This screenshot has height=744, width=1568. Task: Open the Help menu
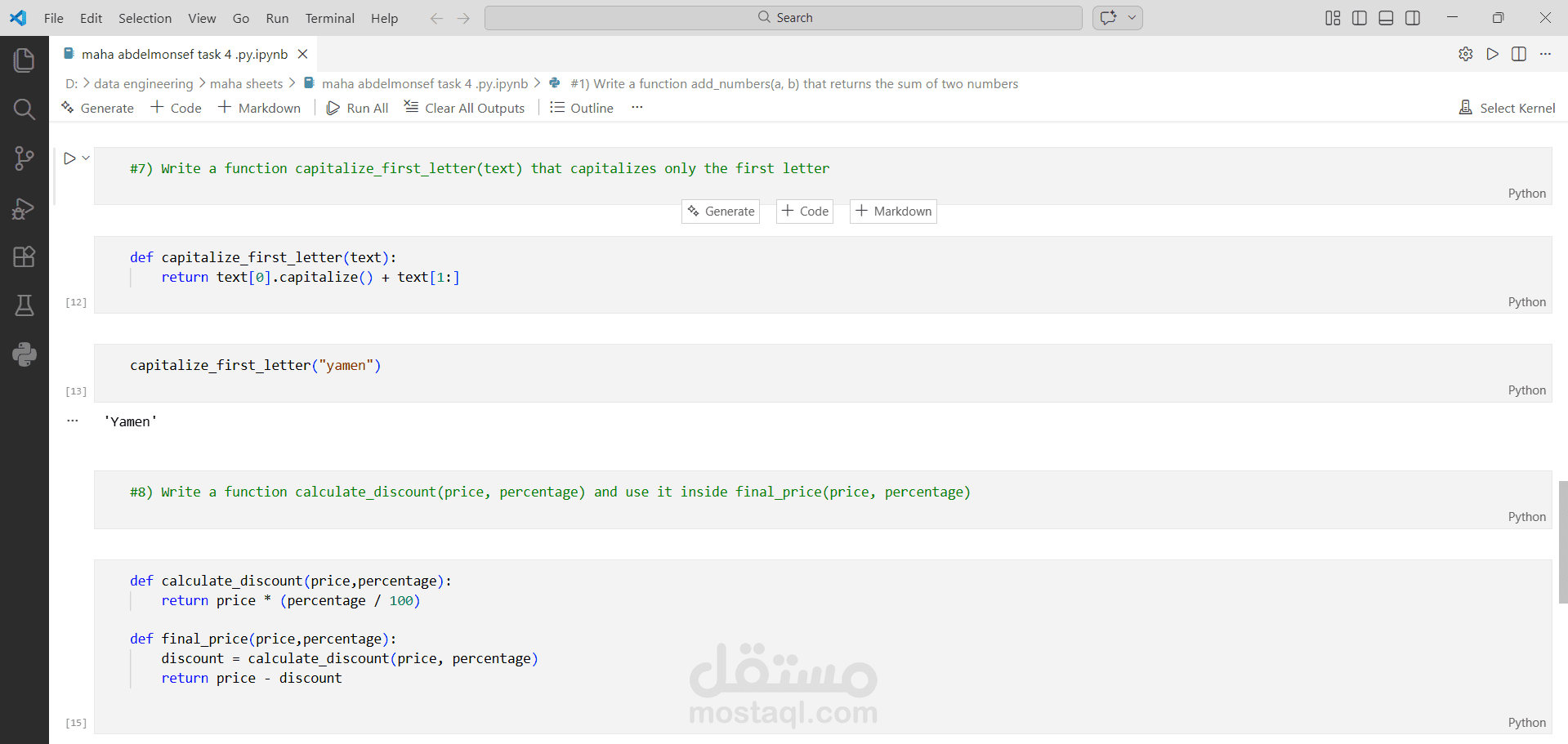point(384,18)
